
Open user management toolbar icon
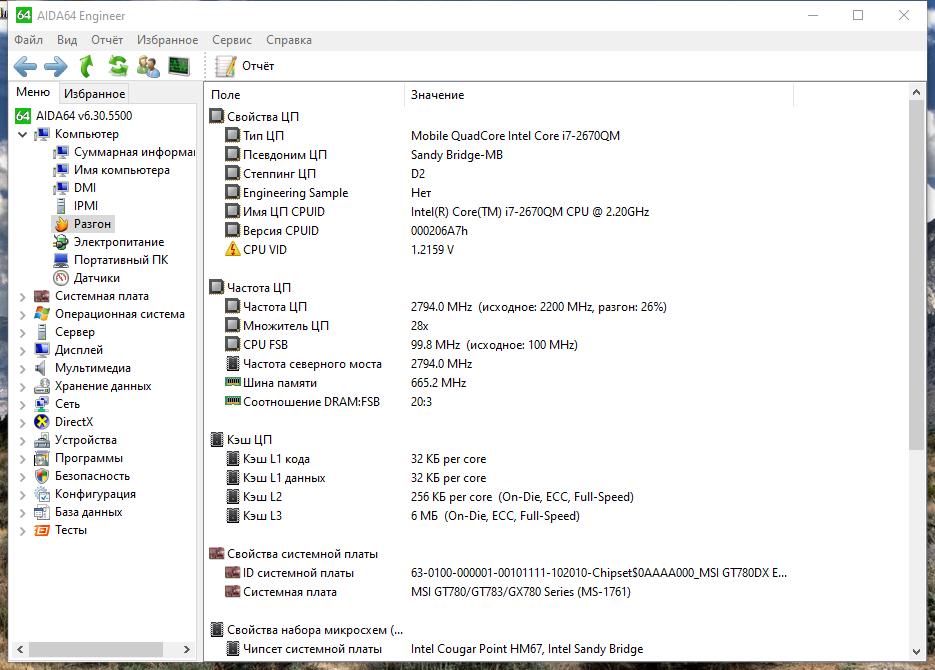coord(148,66)
